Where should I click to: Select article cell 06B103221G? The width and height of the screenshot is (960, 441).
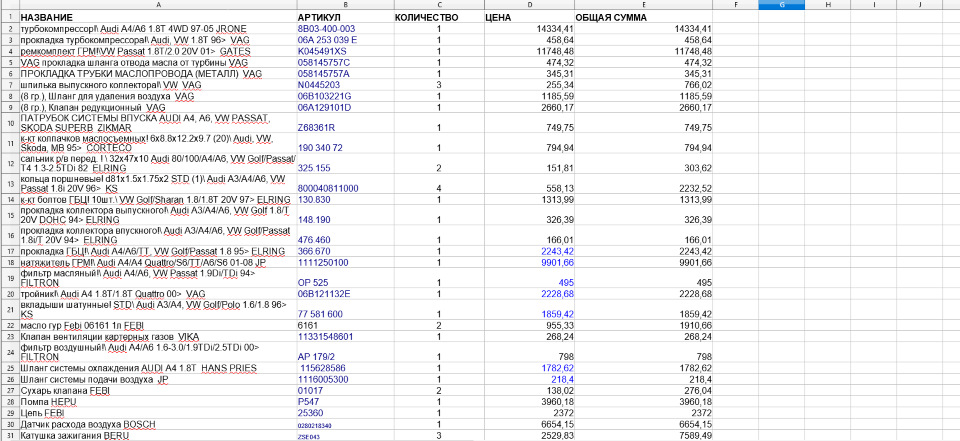click(x=345, y=96)
